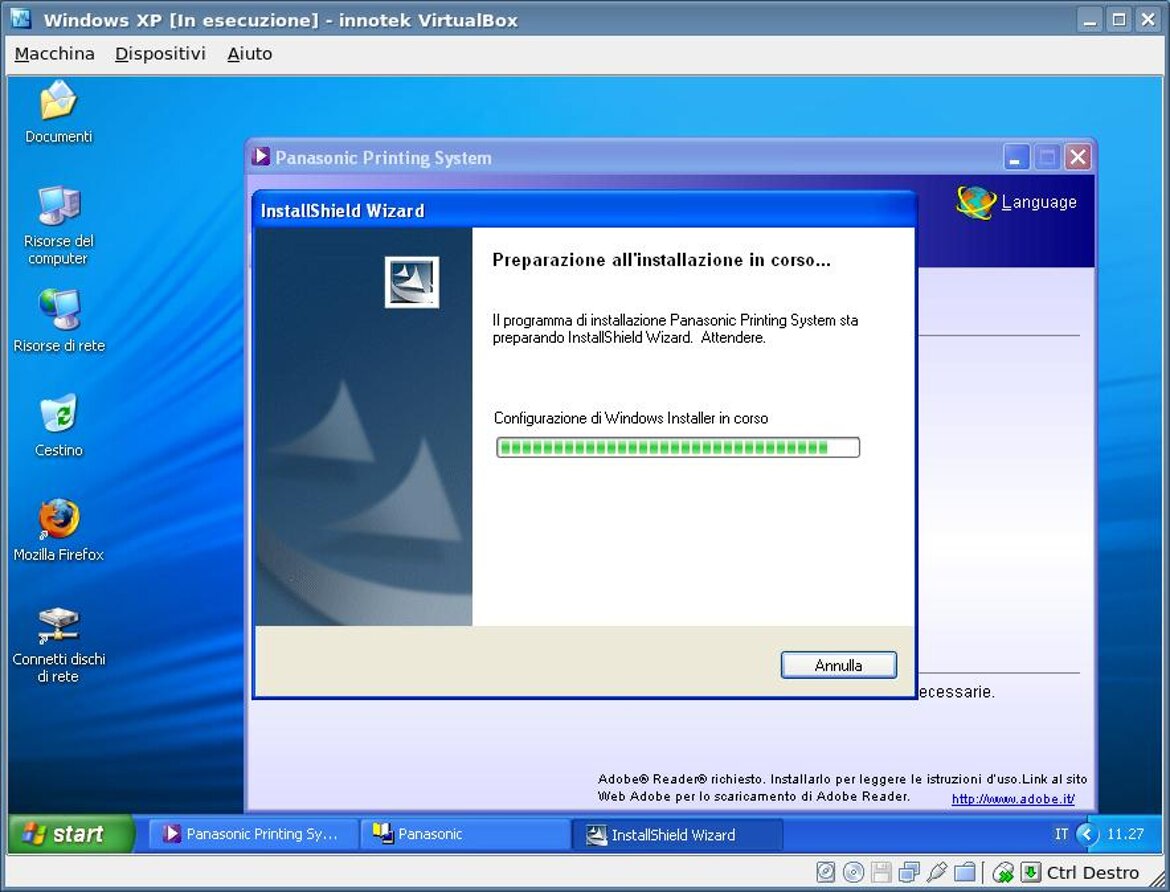Image resolution: width=1170 pixels, height=892 pixels.
Task: Click the mouse integration status icon
Action: [1003, 872]
